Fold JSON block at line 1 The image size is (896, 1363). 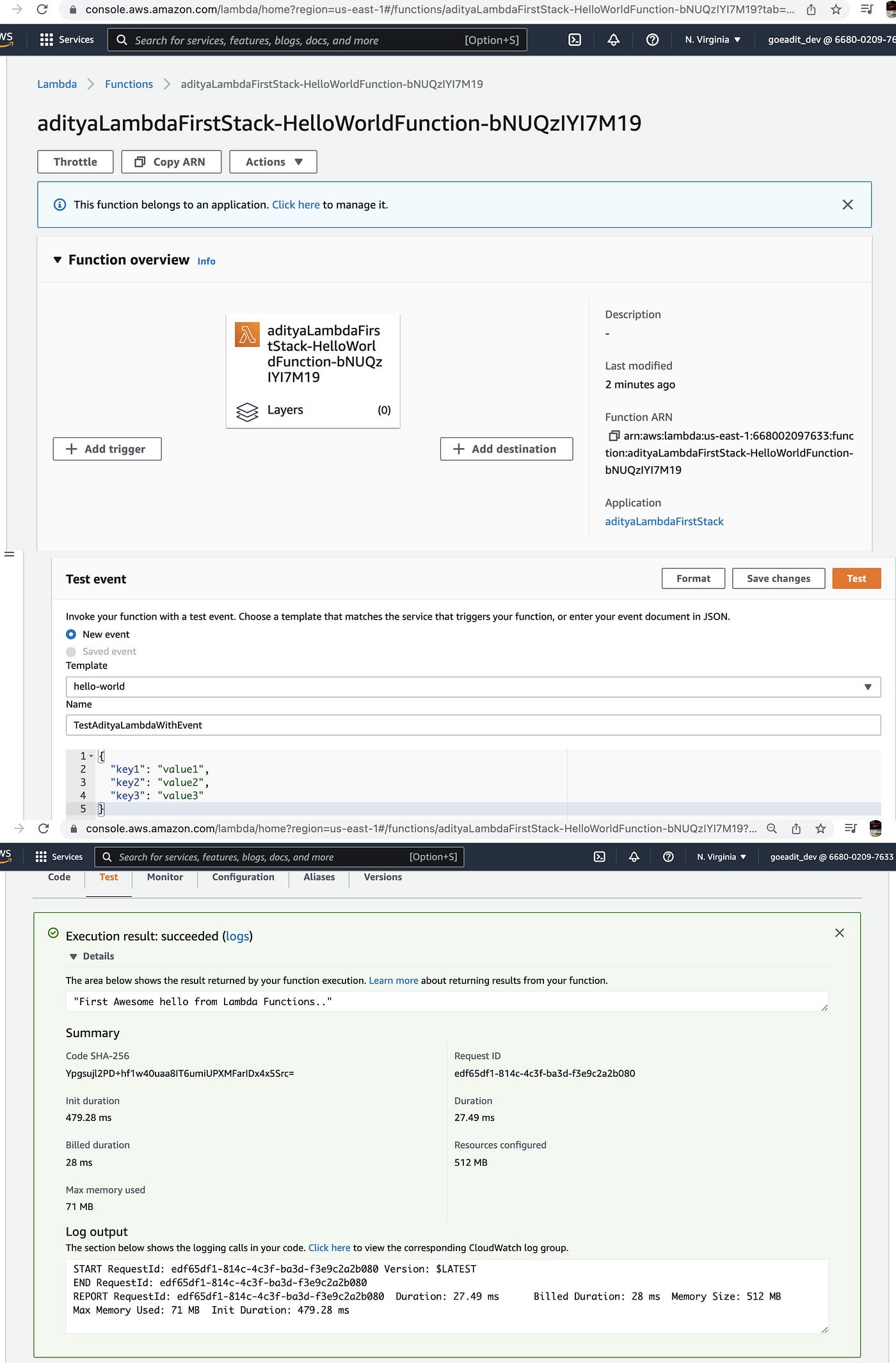[92, 756]
